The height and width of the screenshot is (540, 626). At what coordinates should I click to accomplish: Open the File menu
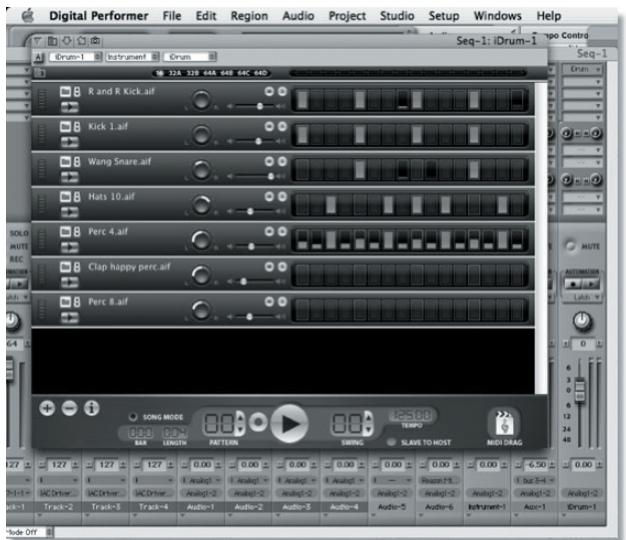172,16
